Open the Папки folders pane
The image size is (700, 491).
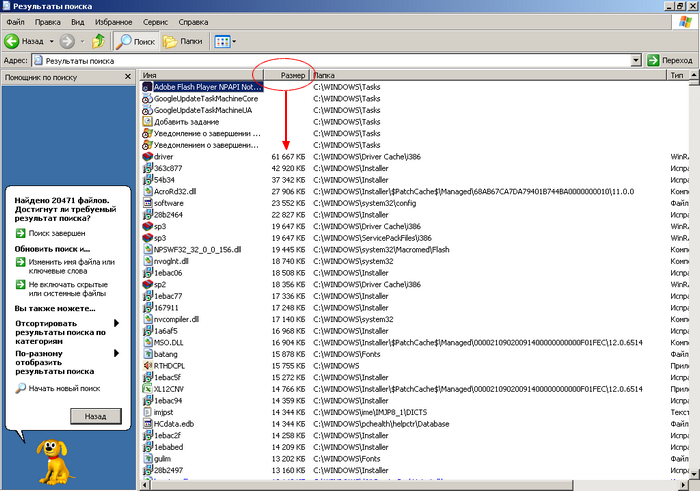(x=183, y=41)
